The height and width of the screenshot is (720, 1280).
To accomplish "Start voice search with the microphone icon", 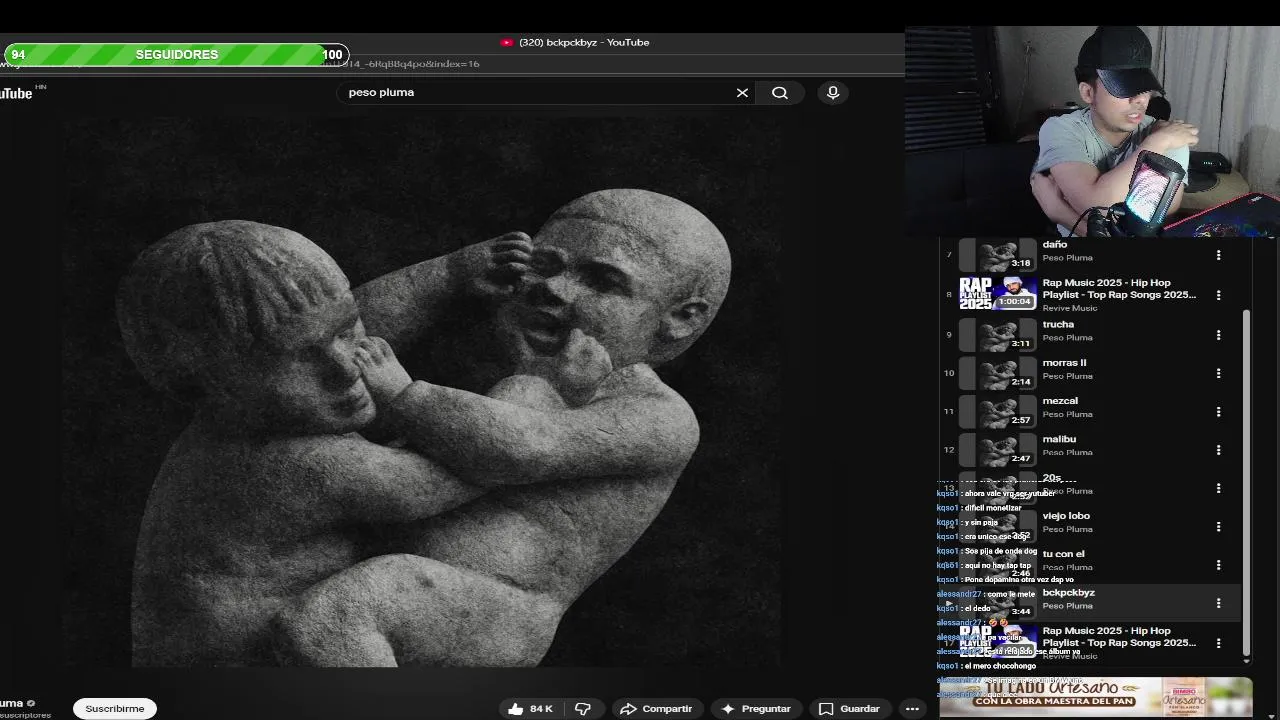I will tap(833, 93).
